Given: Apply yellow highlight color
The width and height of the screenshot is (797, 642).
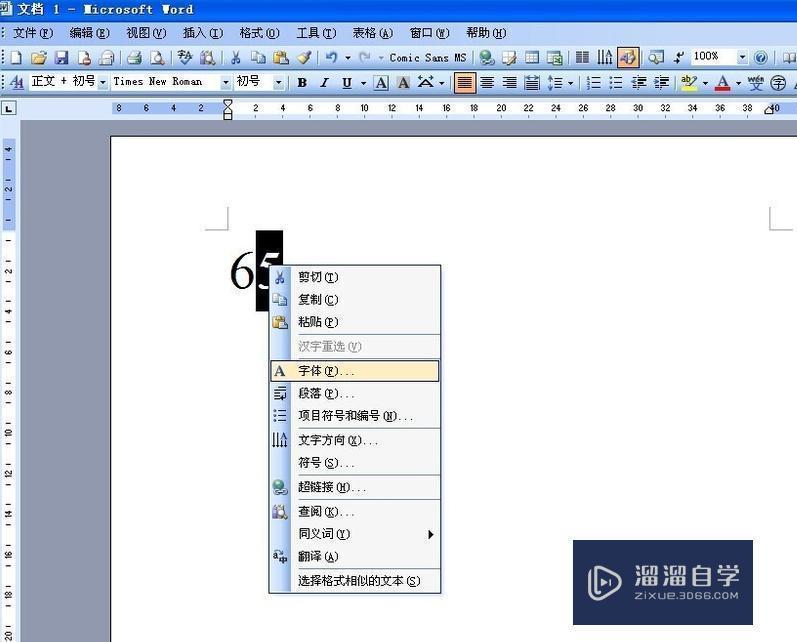Looking at the screenshot, I should coord(689,82).
